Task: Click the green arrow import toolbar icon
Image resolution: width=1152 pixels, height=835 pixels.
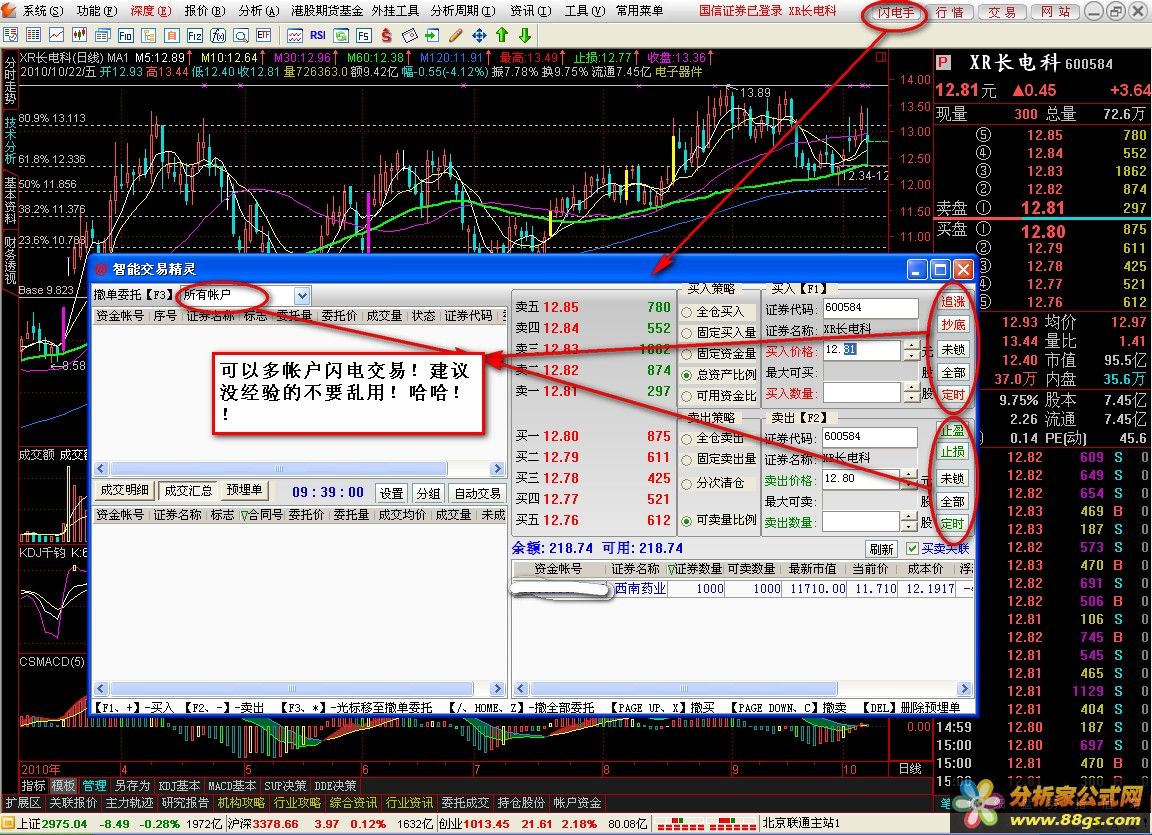Action: tap(432, 35)
